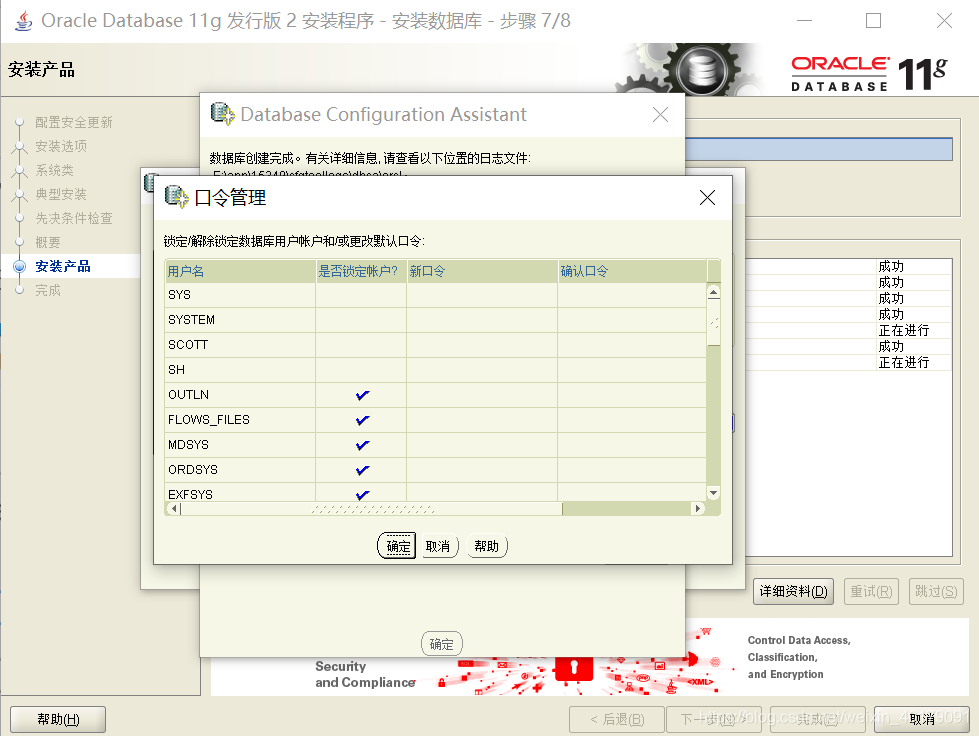The height and width of the screenshot is (736, 979).
Task: Click 跳过(S) in the installer window
Action: 937,591
